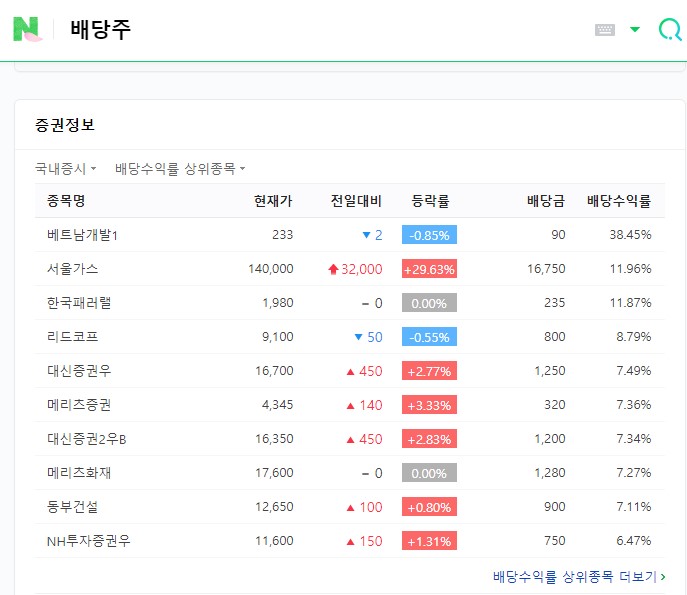
Task: Click the 등락률 column header
Action: point(430,201)
